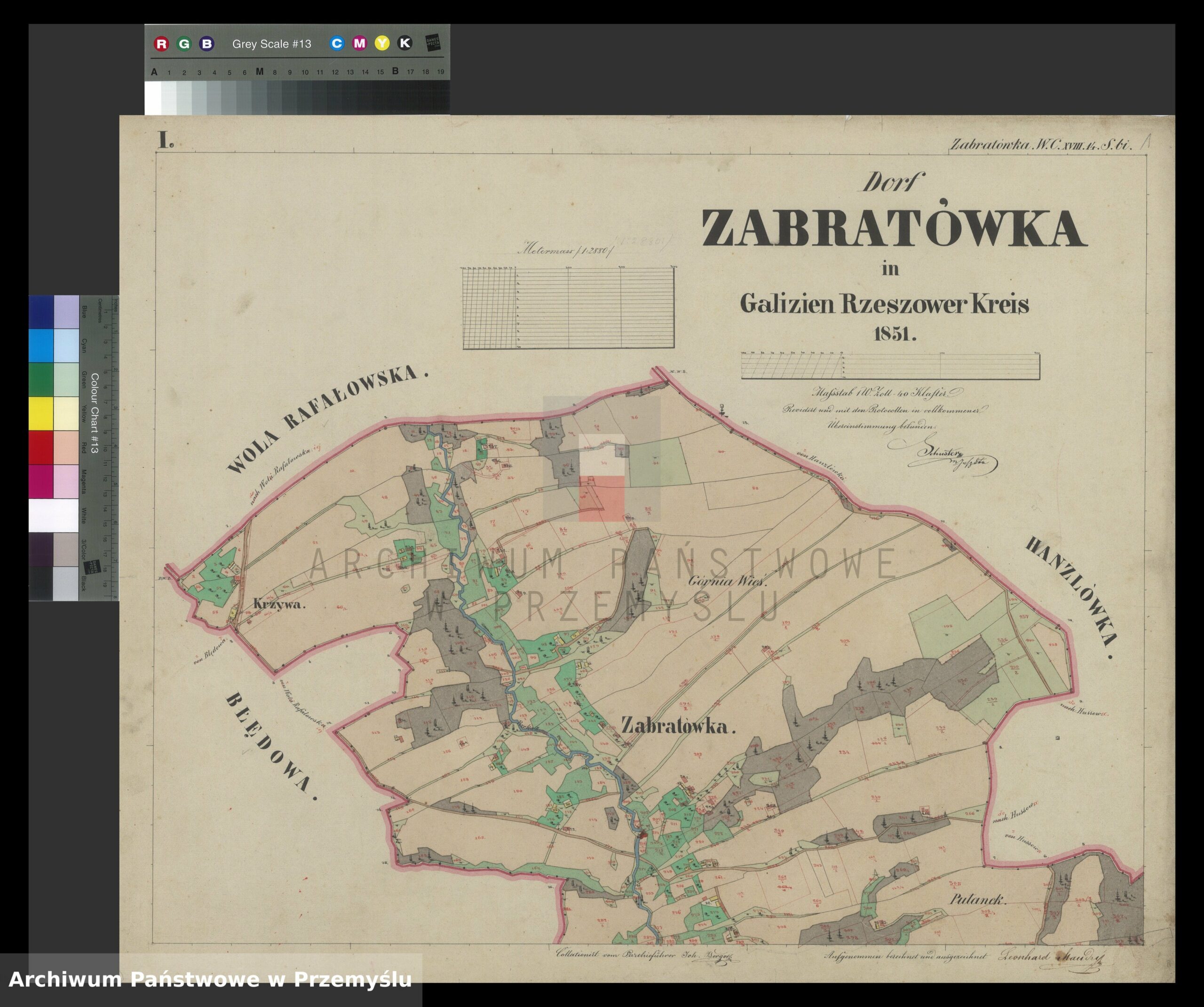Click the purple B circle icon
1204x1007 pixels.
click(x=206, y=44)
